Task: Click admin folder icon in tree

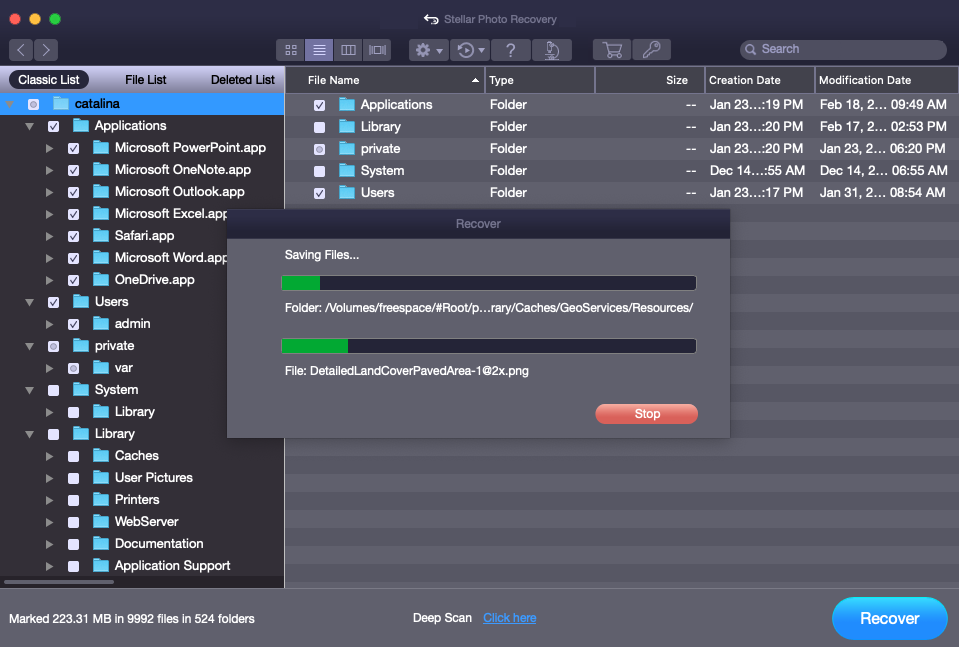Action: point(101,324)
